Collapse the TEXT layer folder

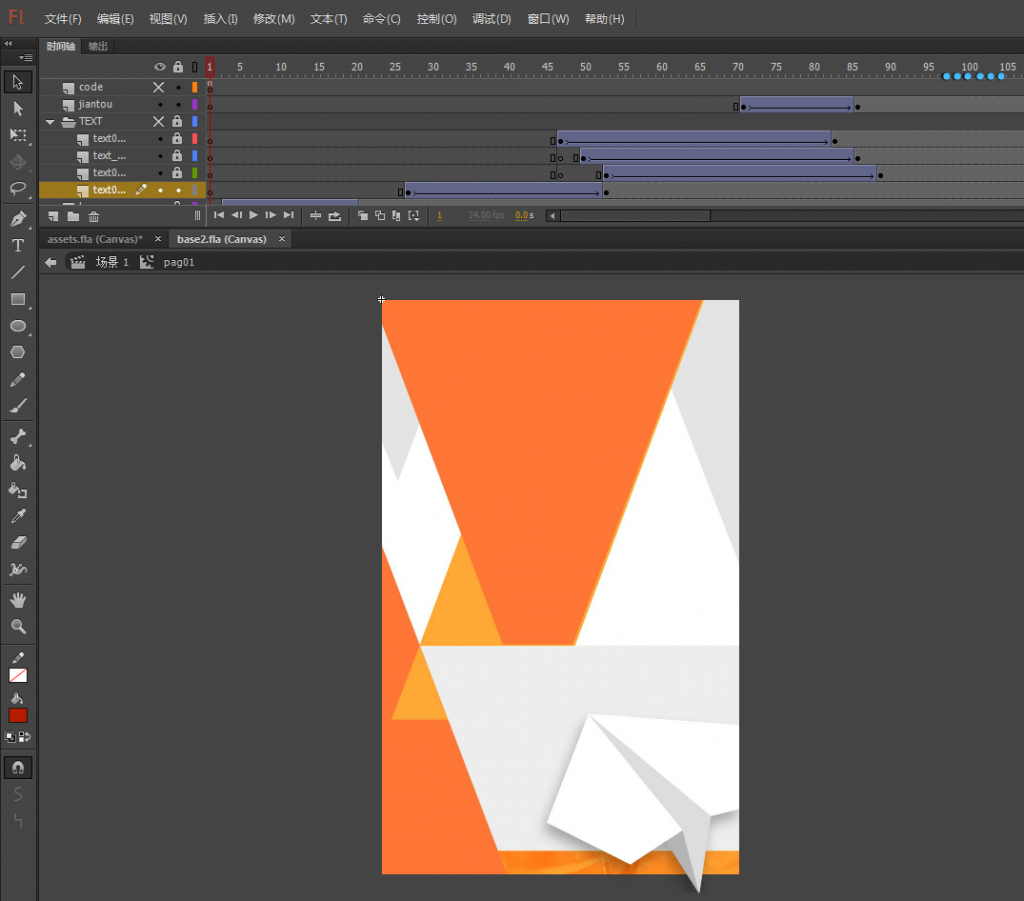[48, 121]
